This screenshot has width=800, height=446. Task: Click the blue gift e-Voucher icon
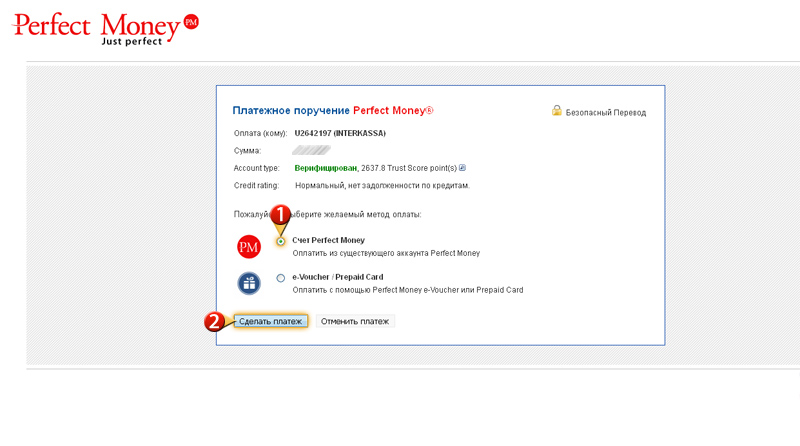point(249,283)
